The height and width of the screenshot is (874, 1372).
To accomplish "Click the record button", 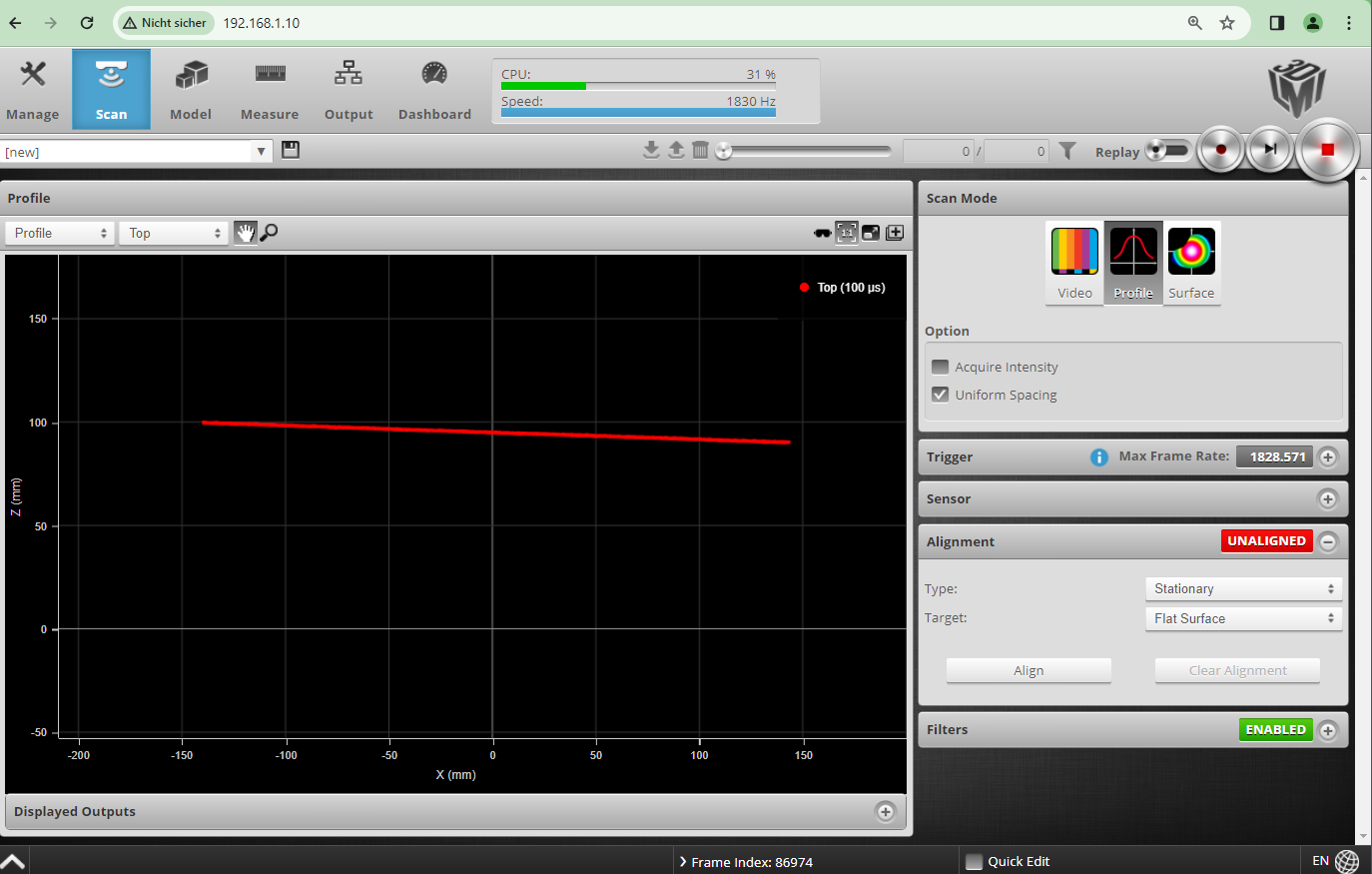I will tap(1220, 150).
